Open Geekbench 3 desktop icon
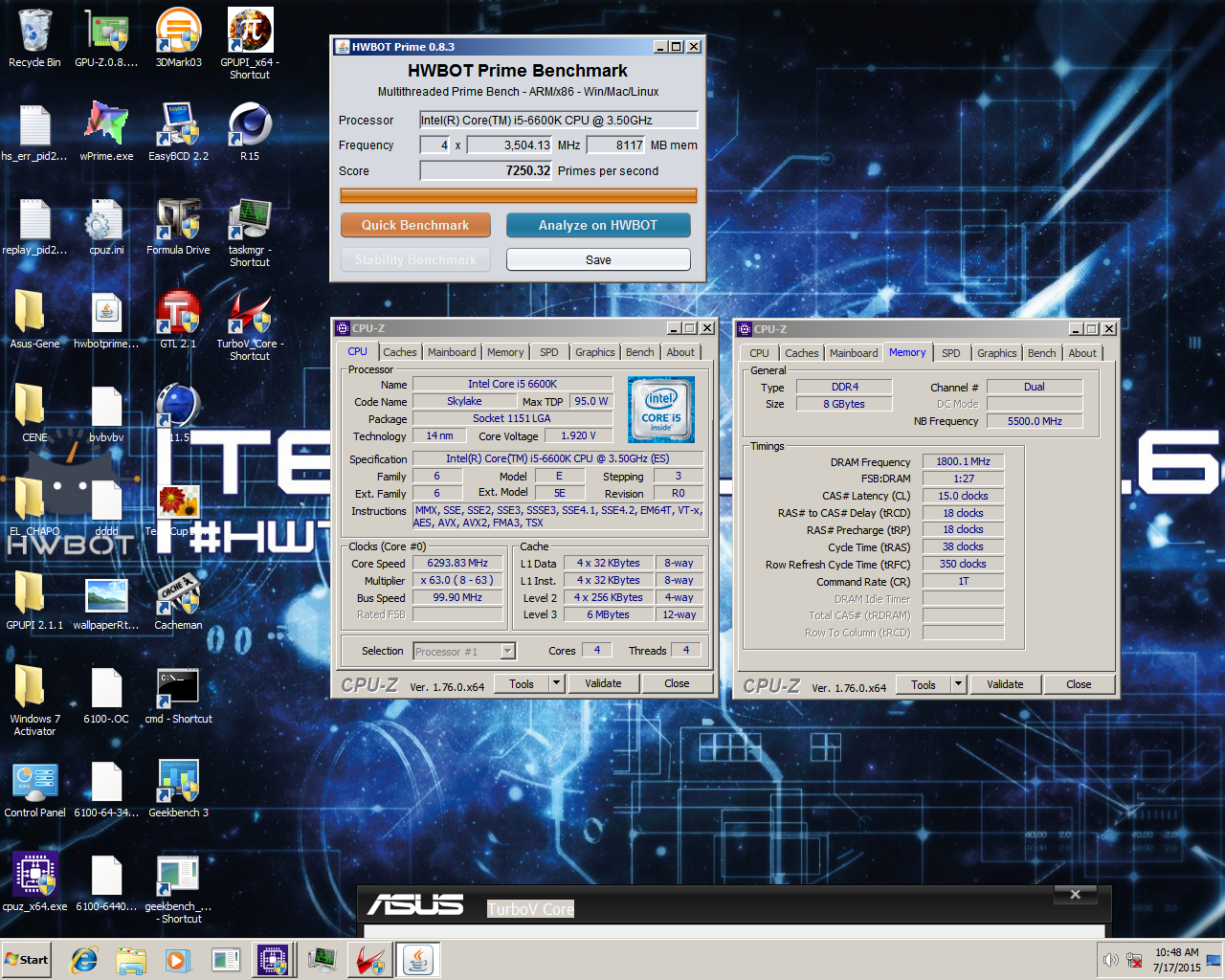The height and width of the screenshot is (980, 1225). (179, 789)
